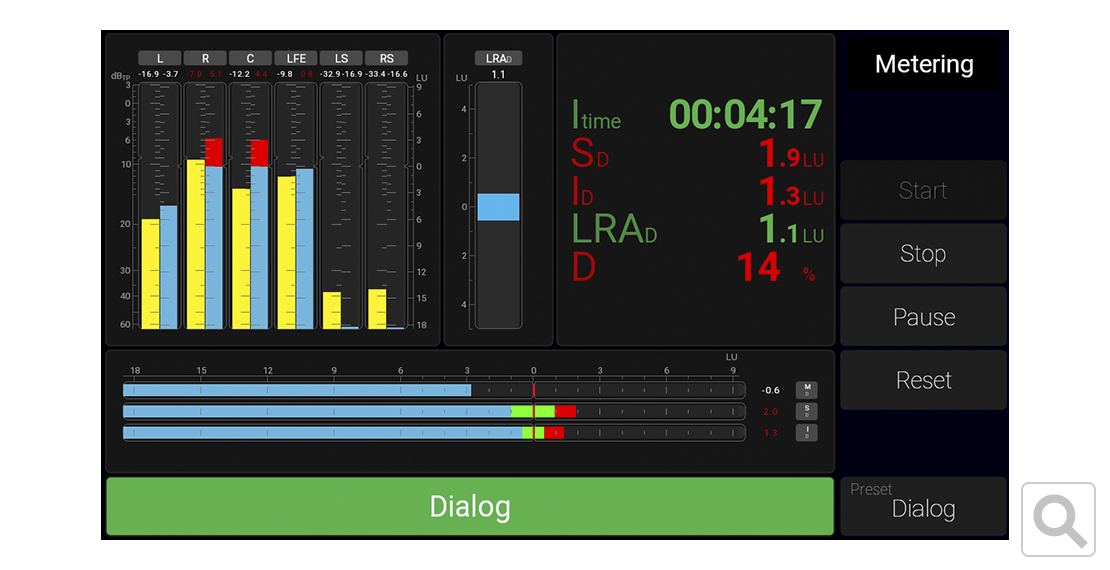Click the green Dialog banner
The width and height of the screenshot is (1110, 570).
[469, 506]
